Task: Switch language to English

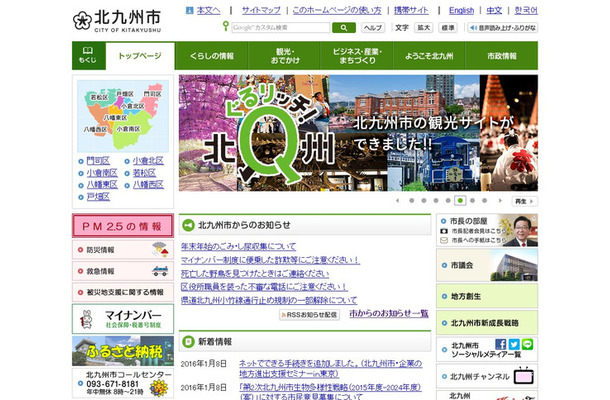Action: 461,11
